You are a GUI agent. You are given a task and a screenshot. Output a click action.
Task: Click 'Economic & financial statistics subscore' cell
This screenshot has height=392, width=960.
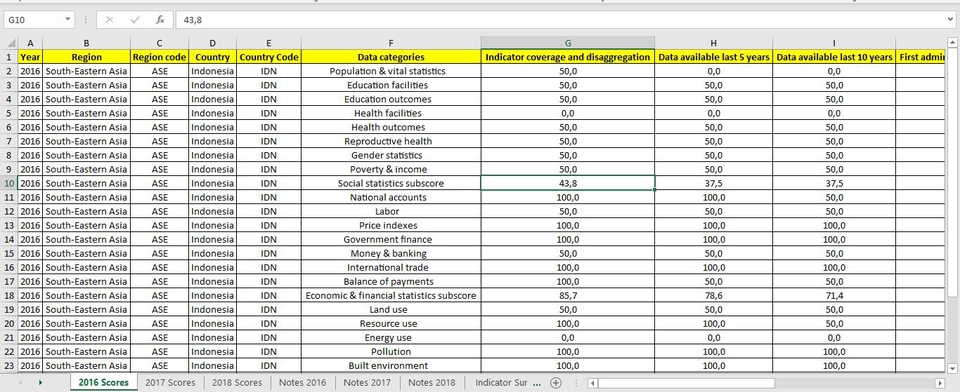[391, 296]
